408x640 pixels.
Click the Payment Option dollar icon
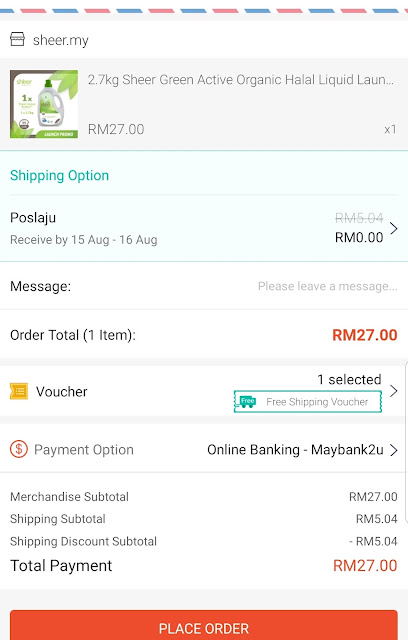click(x=19, y=449)
